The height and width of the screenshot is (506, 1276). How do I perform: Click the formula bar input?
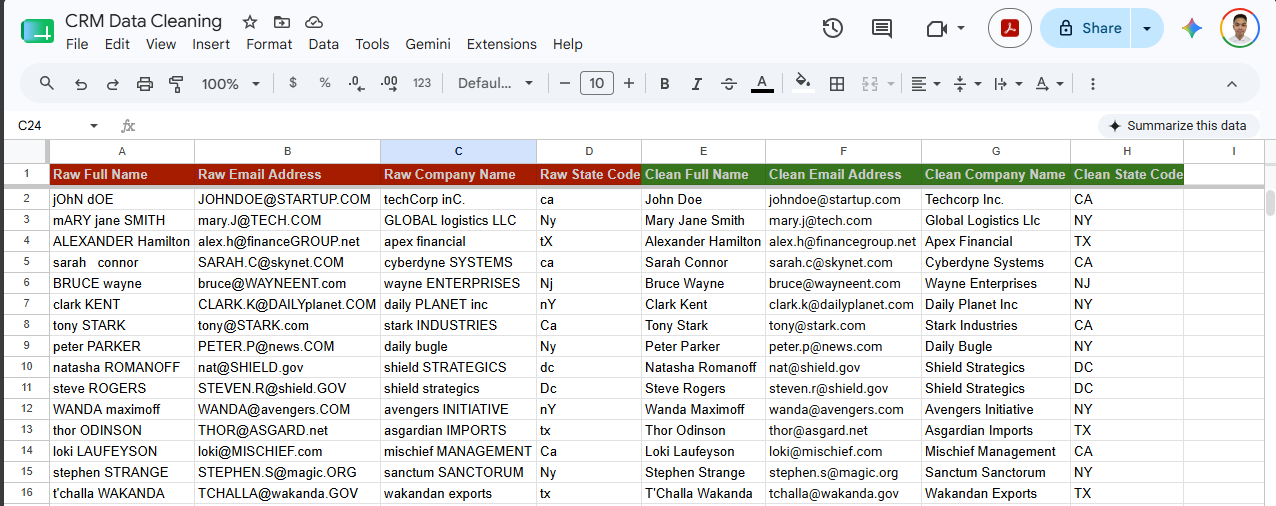(x=615, y=126)
